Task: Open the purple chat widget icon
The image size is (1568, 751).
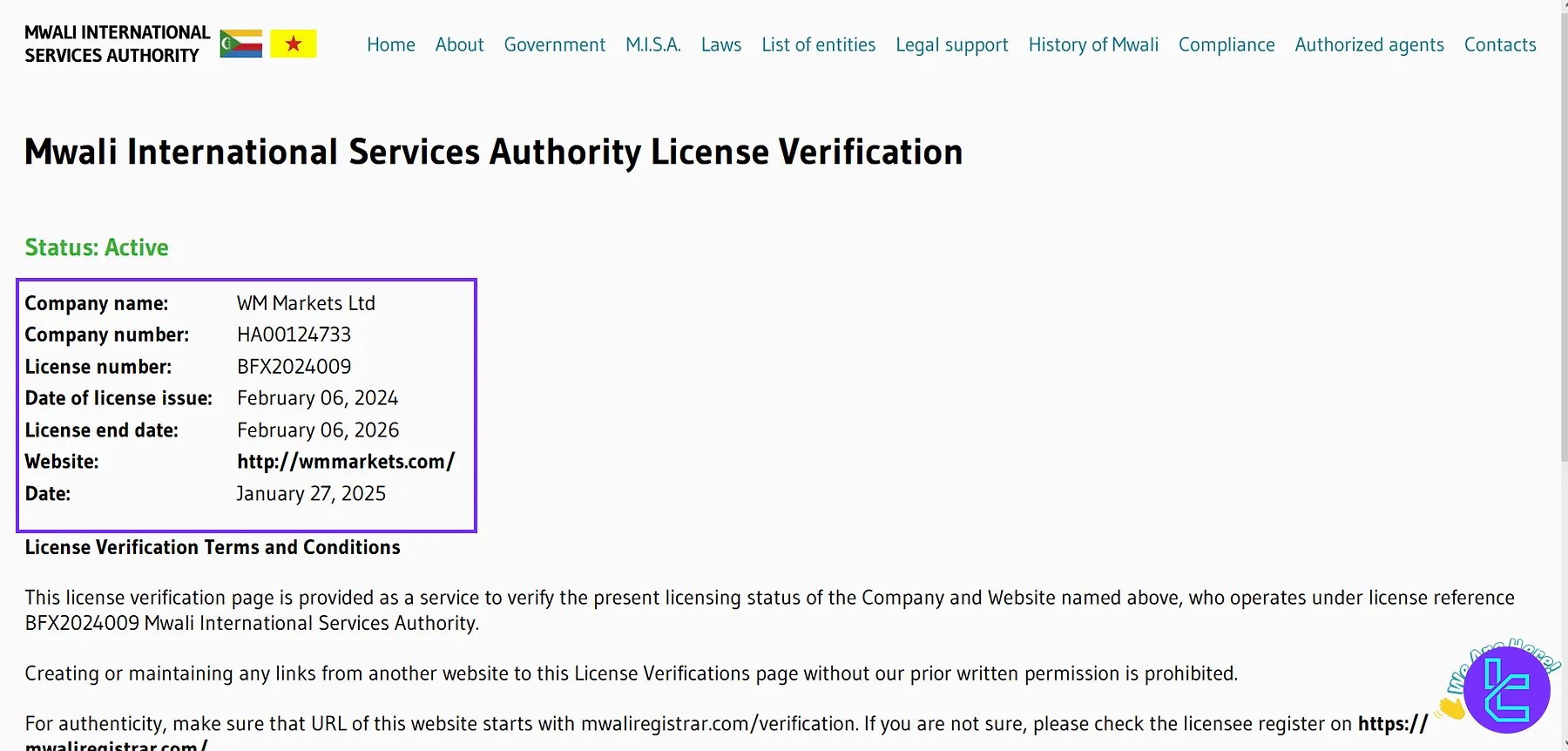Action: pyautogui.click(x=1506, y=689)
